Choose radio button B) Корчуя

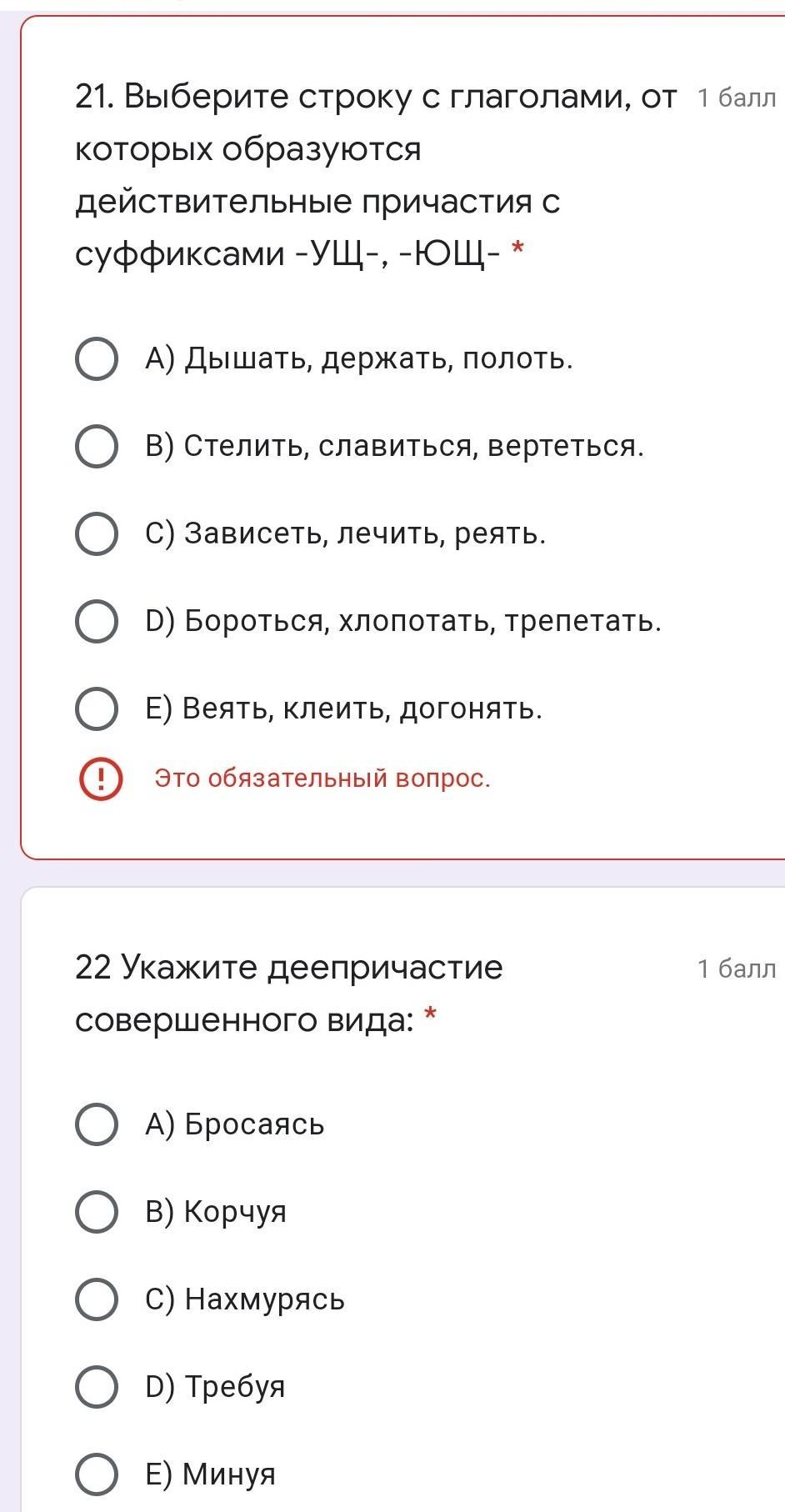97,1211
